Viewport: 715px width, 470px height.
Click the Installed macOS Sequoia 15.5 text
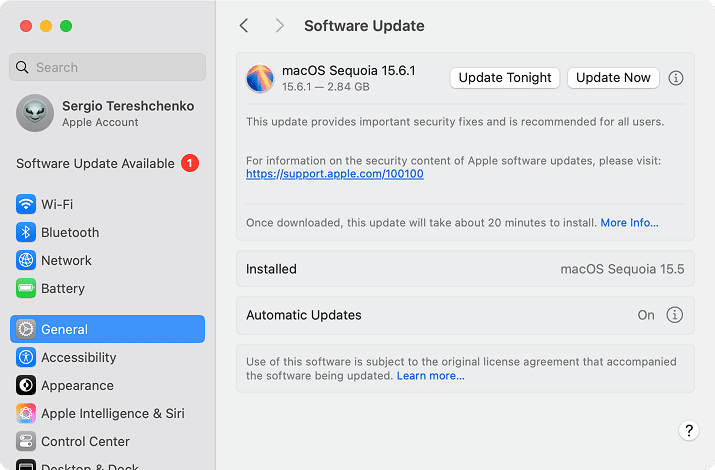tap(622, 269)
